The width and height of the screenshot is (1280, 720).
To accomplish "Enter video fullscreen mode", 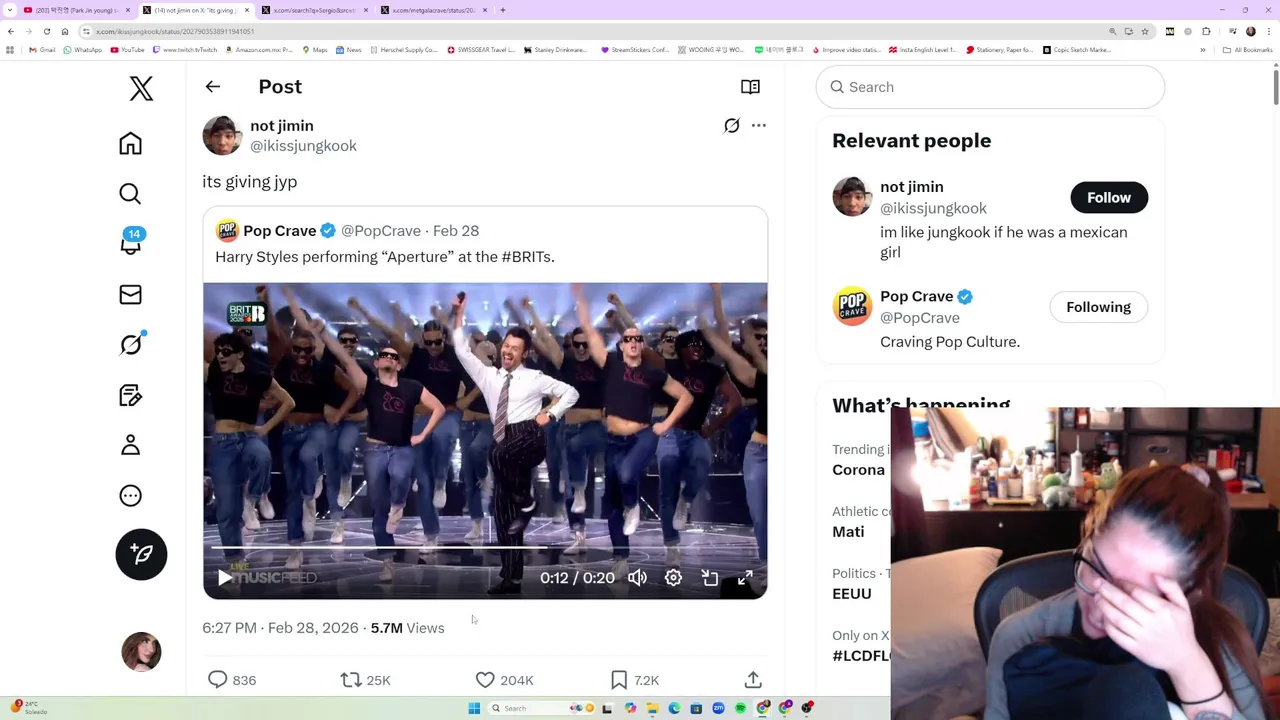I will point(745,578).
